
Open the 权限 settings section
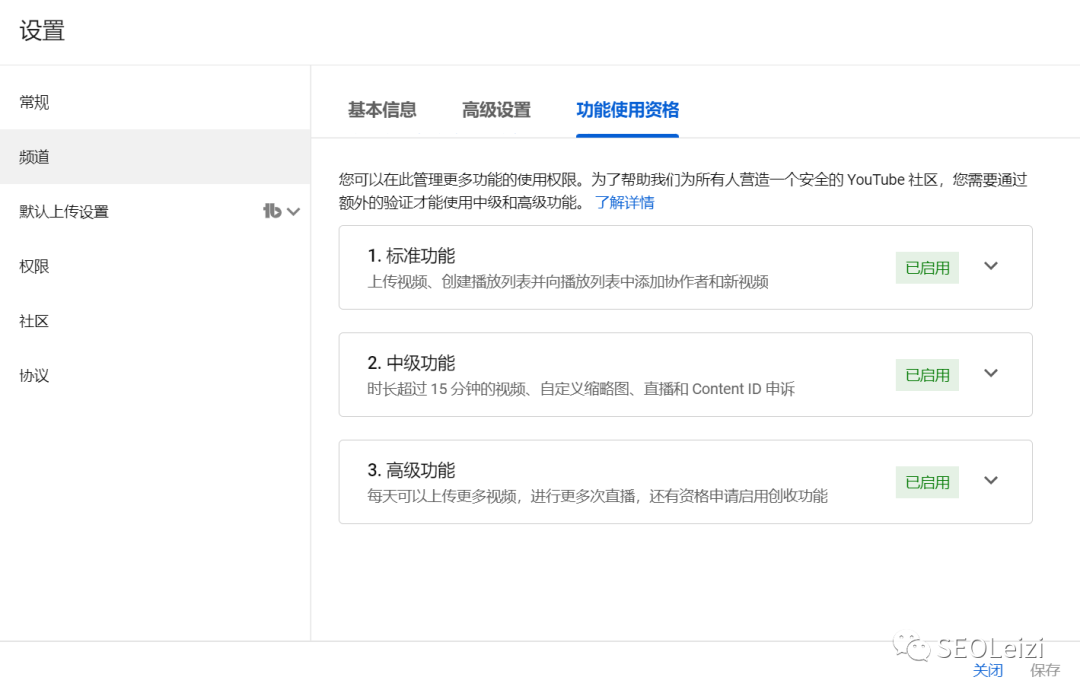tap(34, 266)
